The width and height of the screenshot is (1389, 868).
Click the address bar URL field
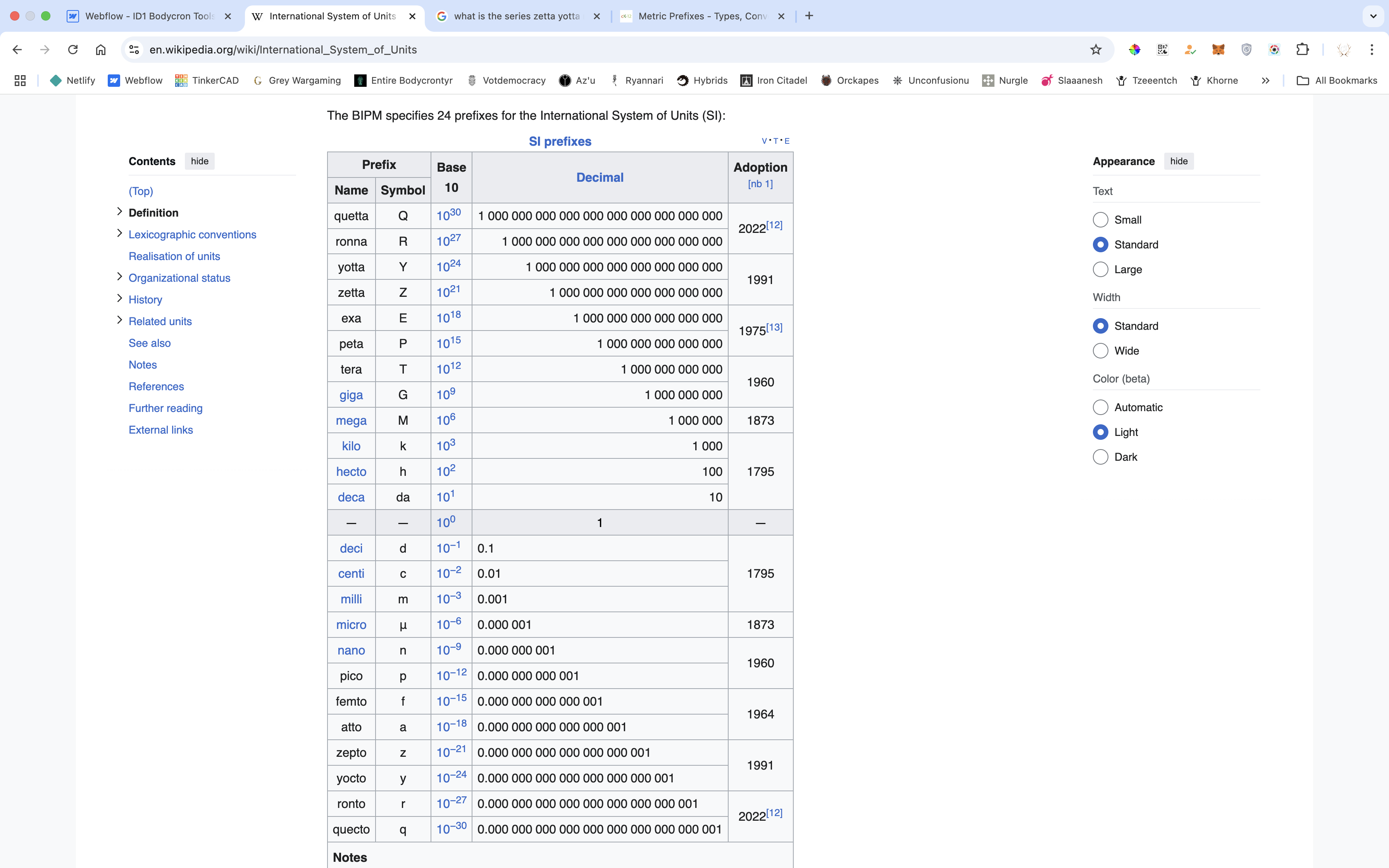point(574,49)
